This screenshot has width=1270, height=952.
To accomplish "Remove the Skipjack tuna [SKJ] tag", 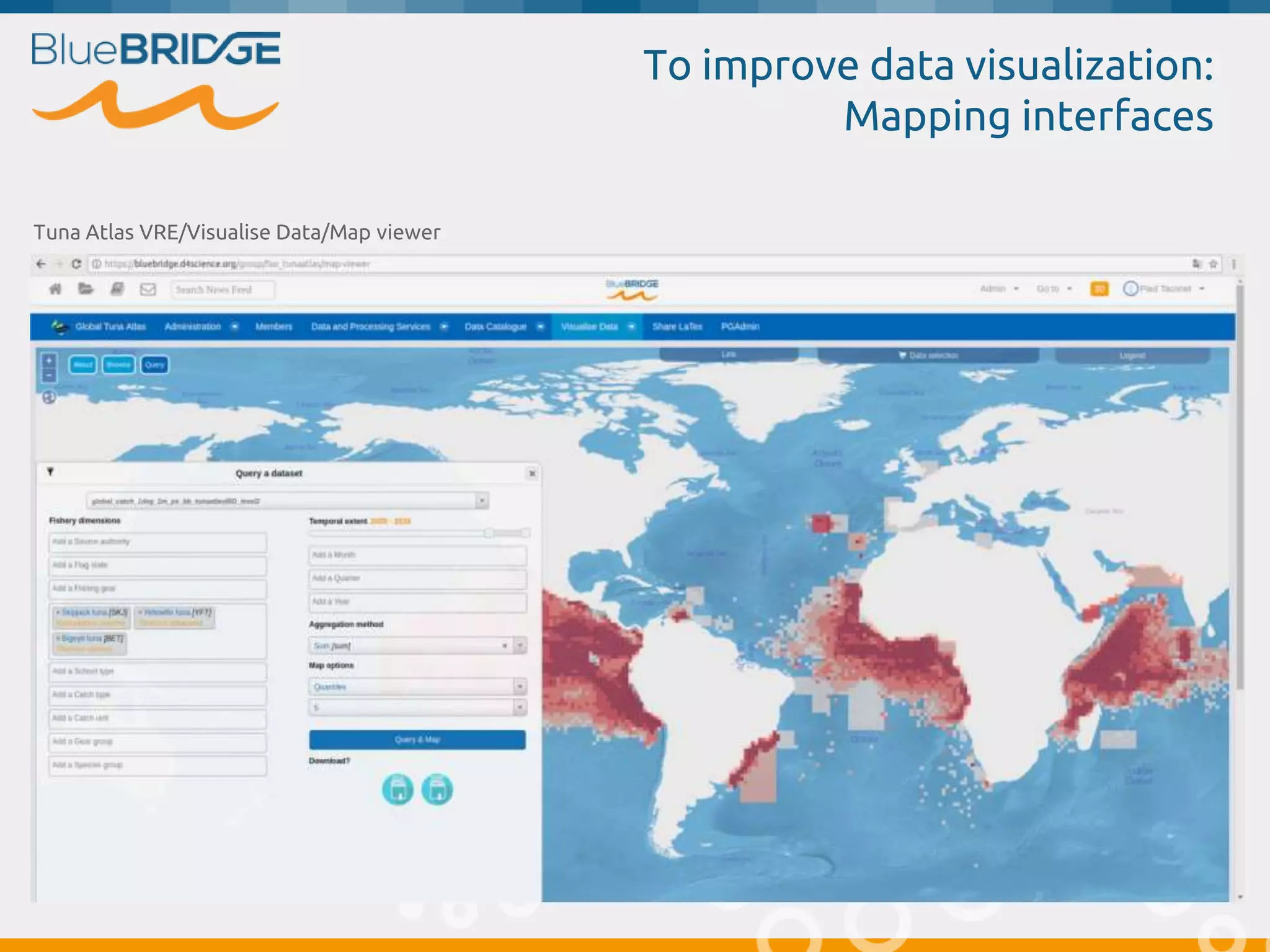I will (x=58, y=612).
